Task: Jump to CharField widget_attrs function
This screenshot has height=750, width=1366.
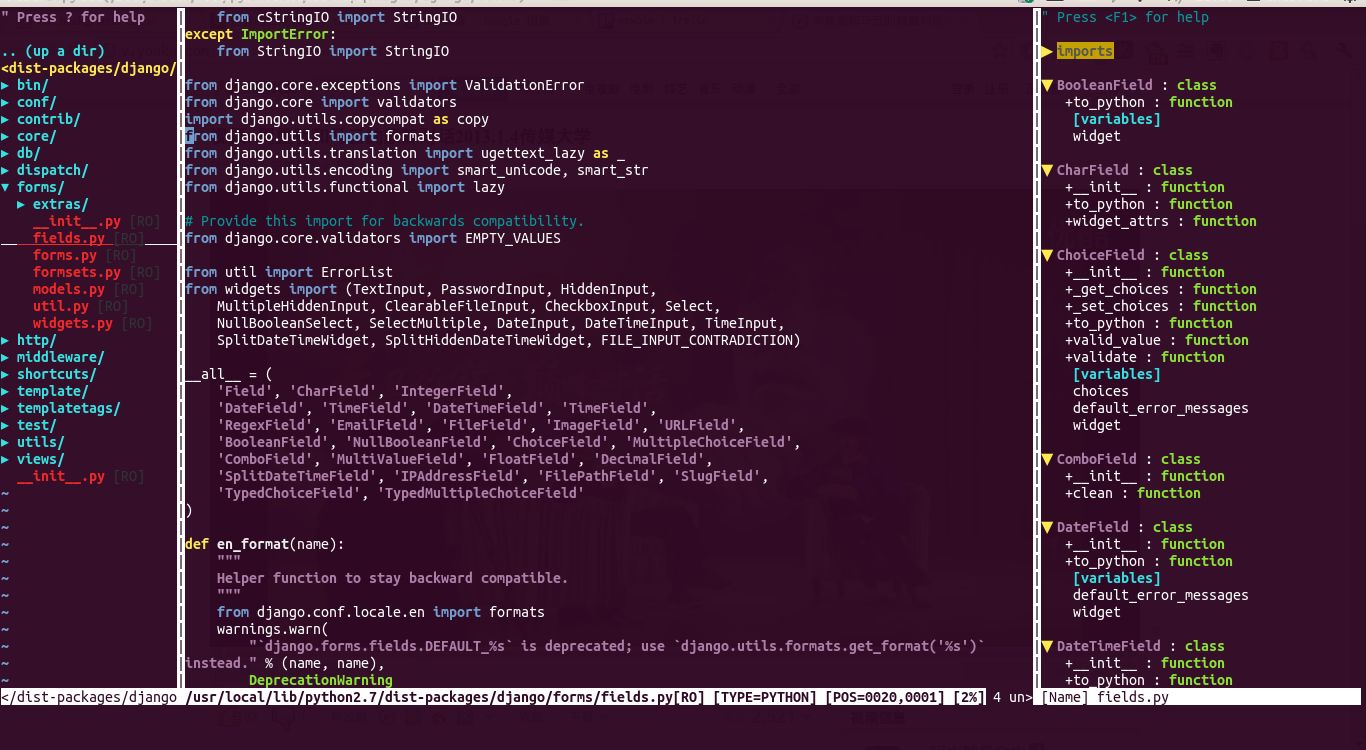Action: [x=1161, y=222]
